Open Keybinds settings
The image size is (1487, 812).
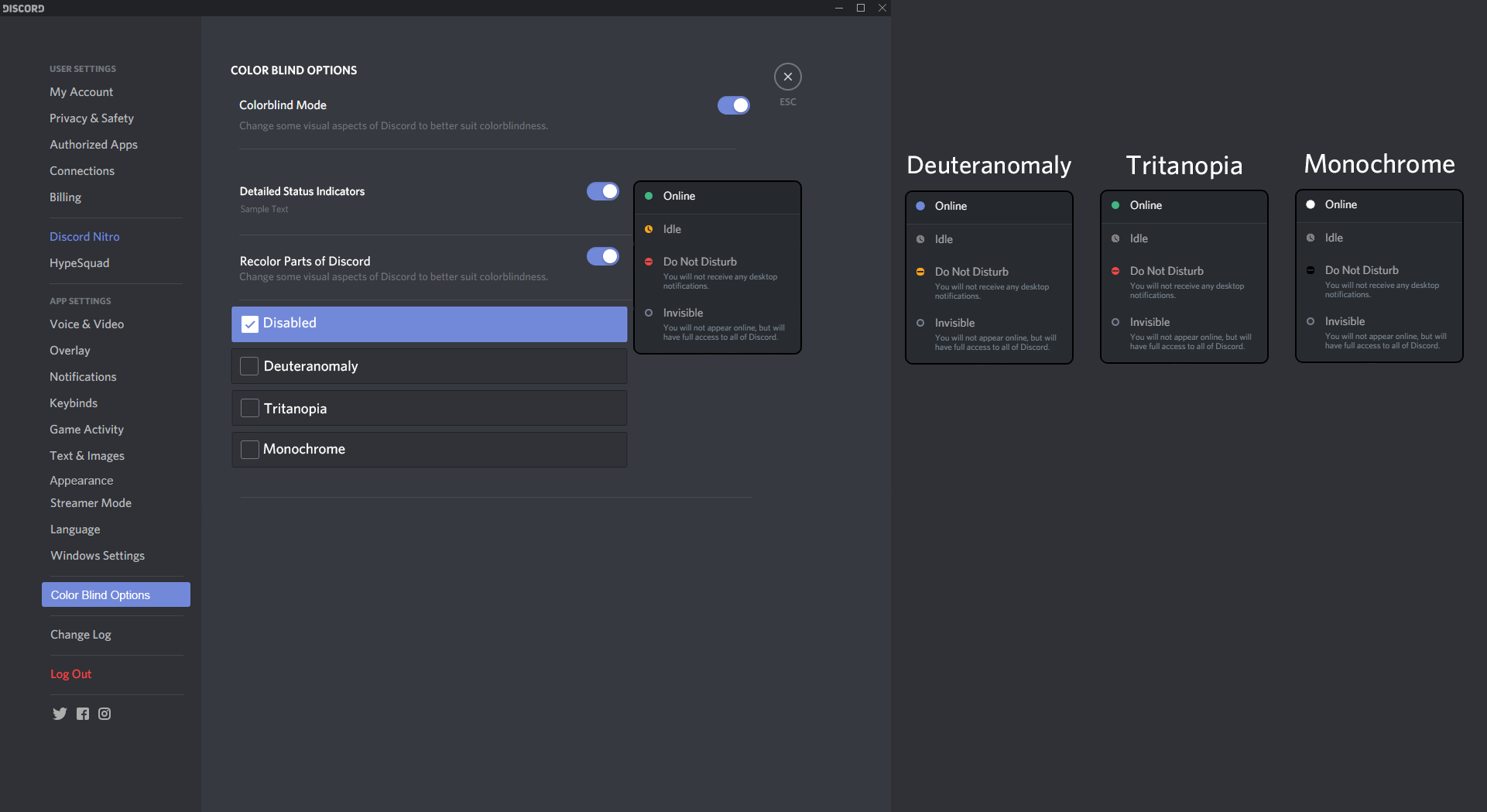pos(74,403)
